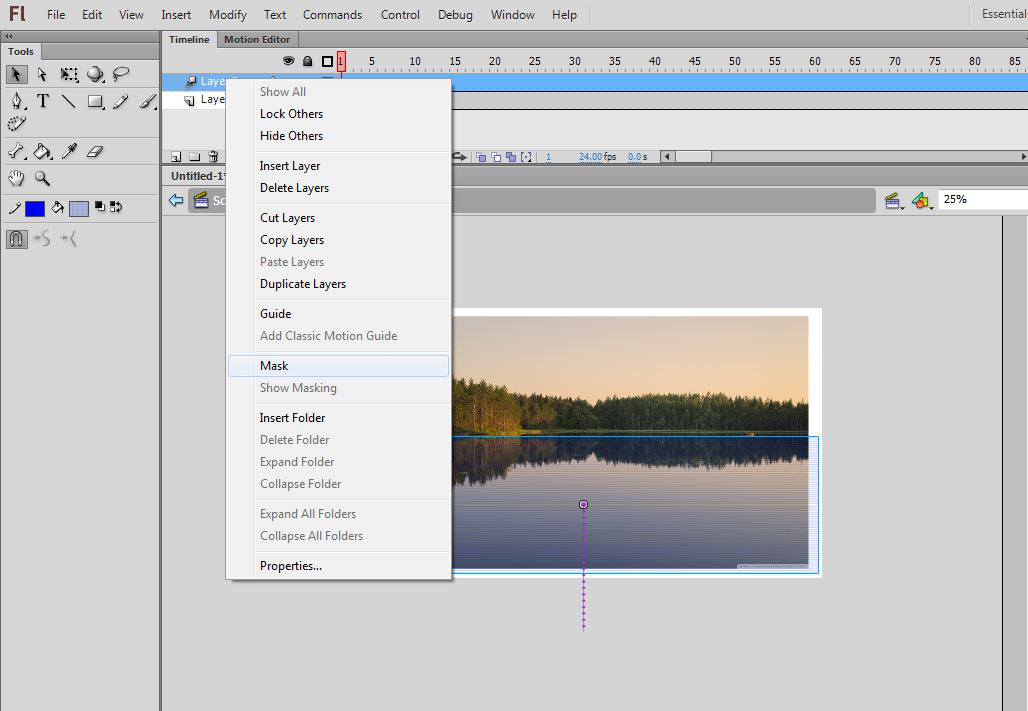Switch to the Motion Editor tab
Screen dimensions: 1028x711
point(257,39)
